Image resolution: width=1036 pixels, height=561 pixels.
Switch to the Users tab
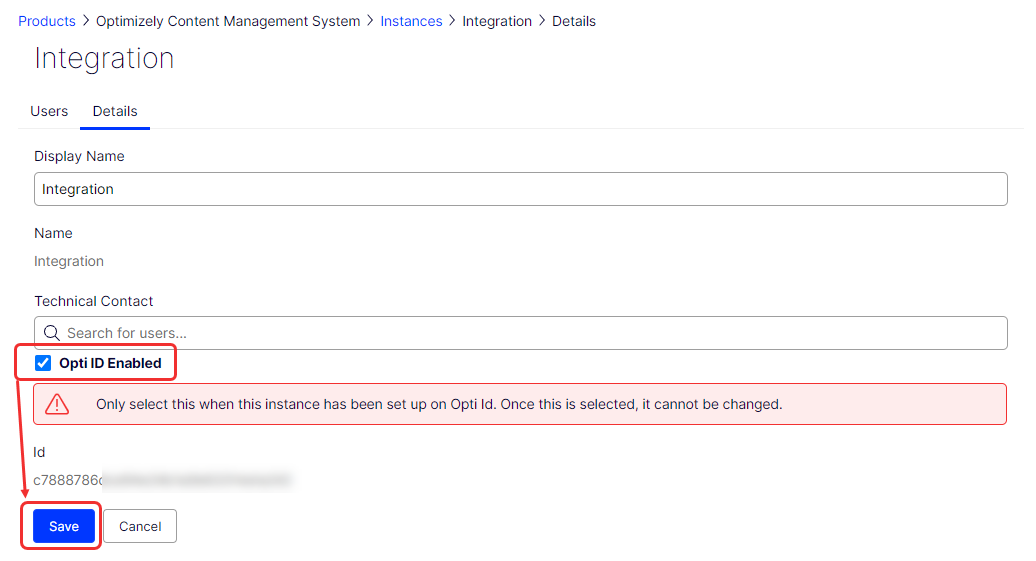49,111
